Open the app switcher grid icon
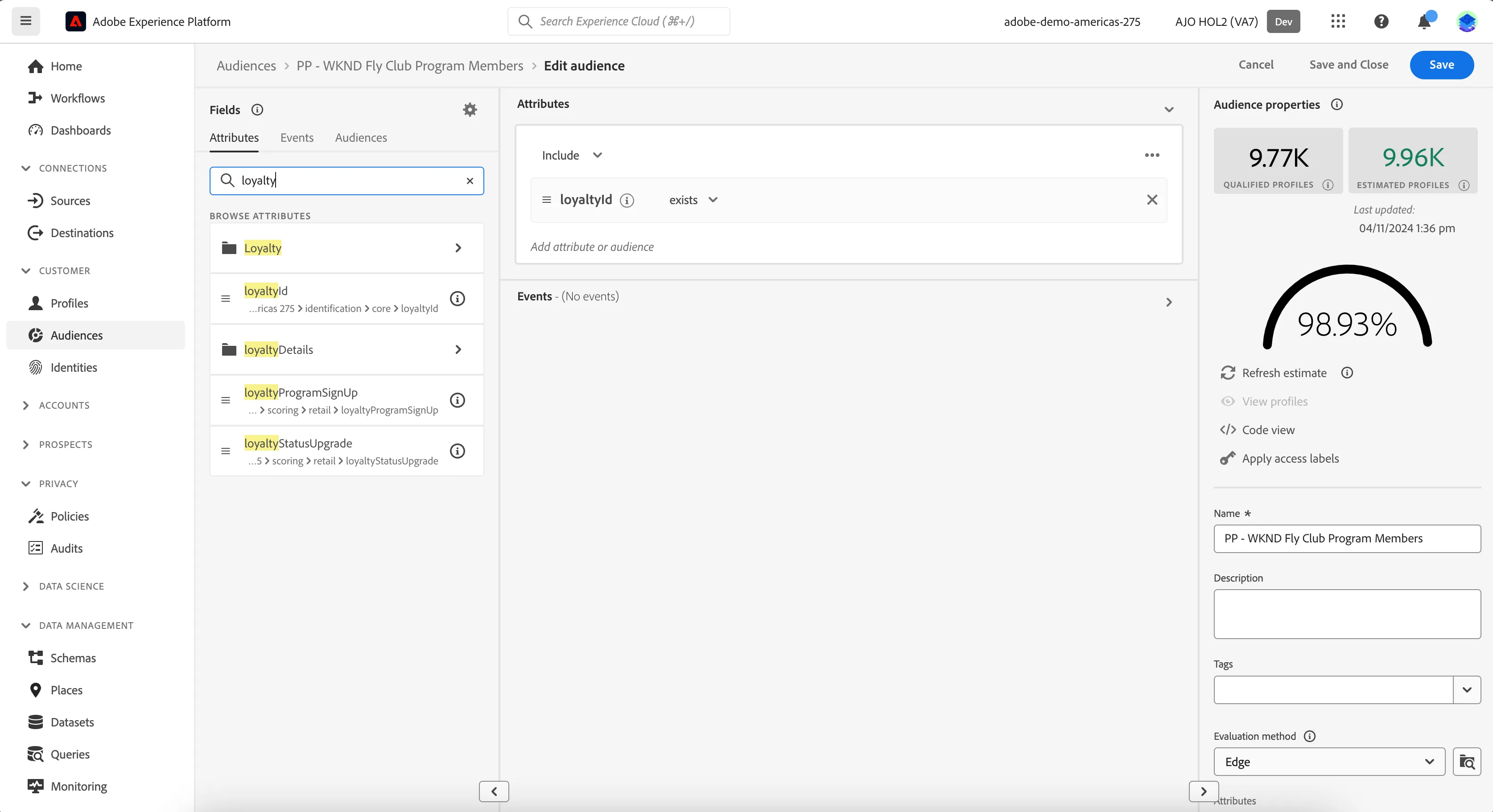The image size is (1493, 812). (x=1338, y=21)
